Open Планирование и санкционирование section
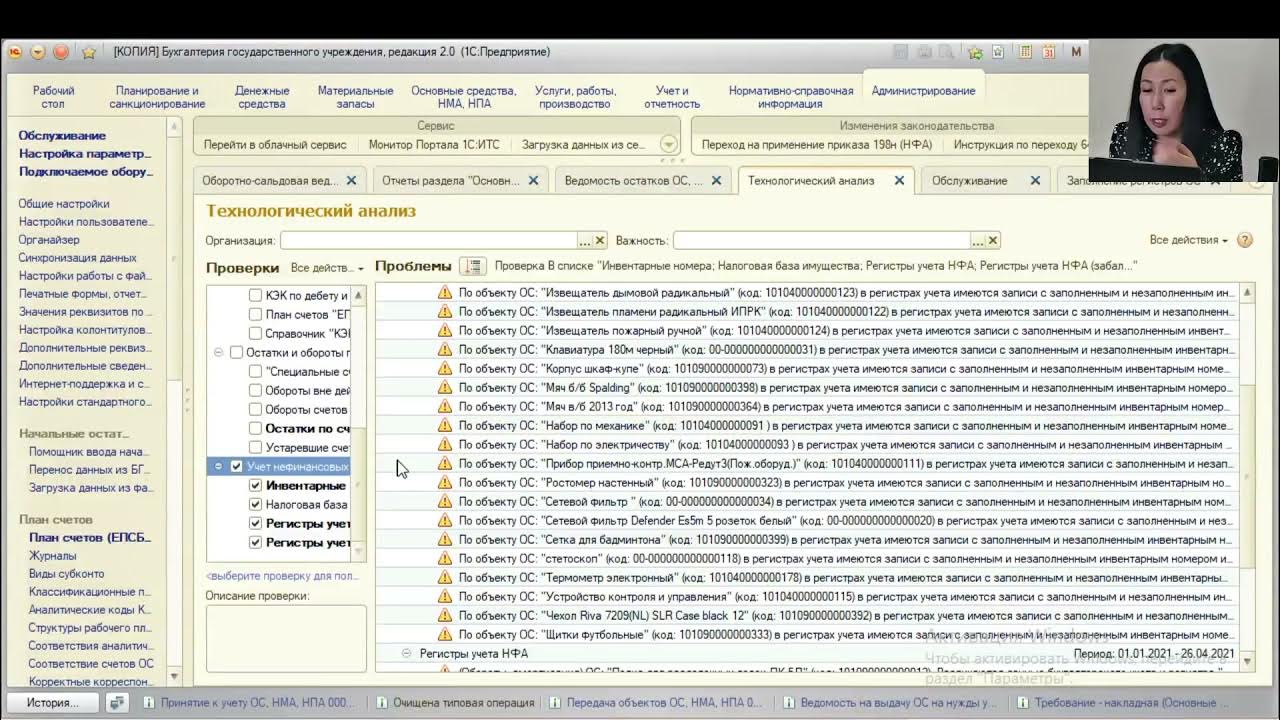The image size is (1280, 720). pyautogui.click(x=157, y=97)
